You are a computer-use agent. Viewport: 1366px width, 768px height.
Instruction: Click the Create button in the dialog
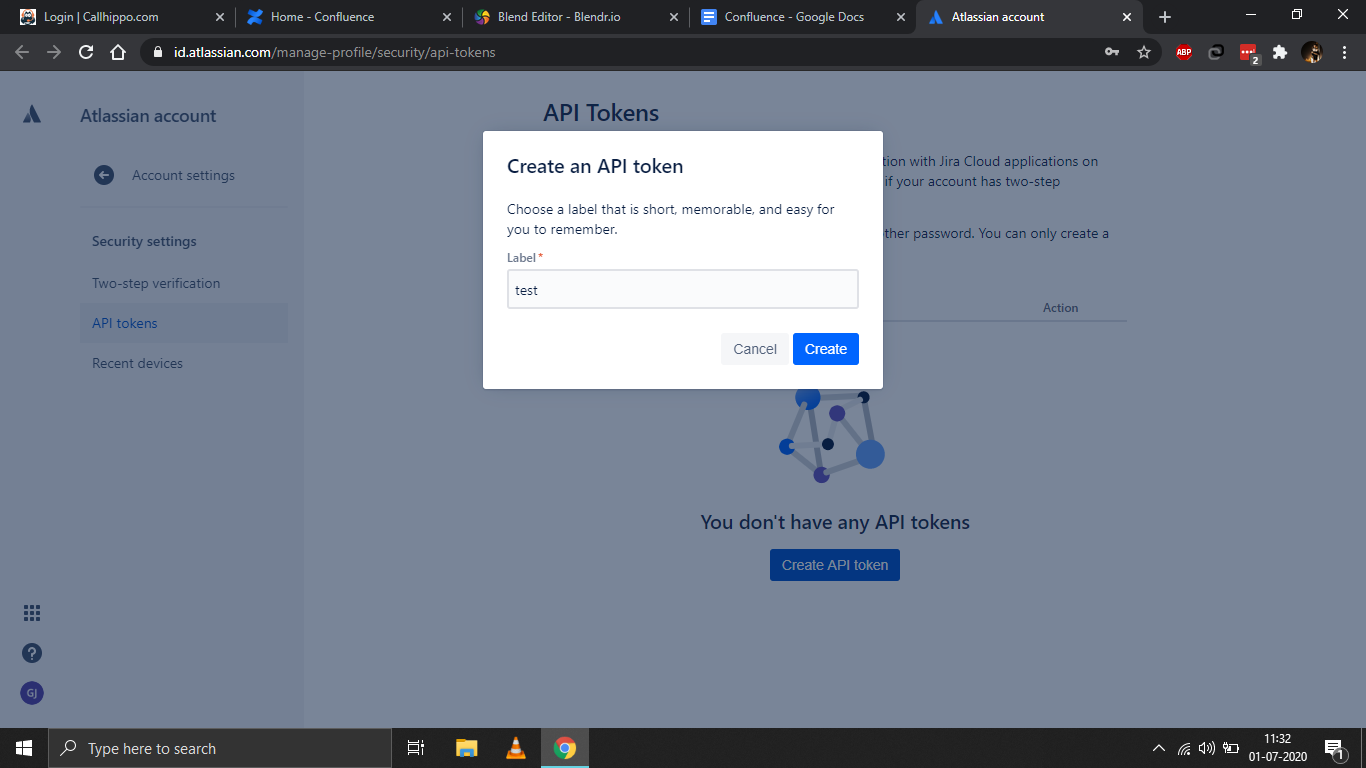(x=826, y=349)
